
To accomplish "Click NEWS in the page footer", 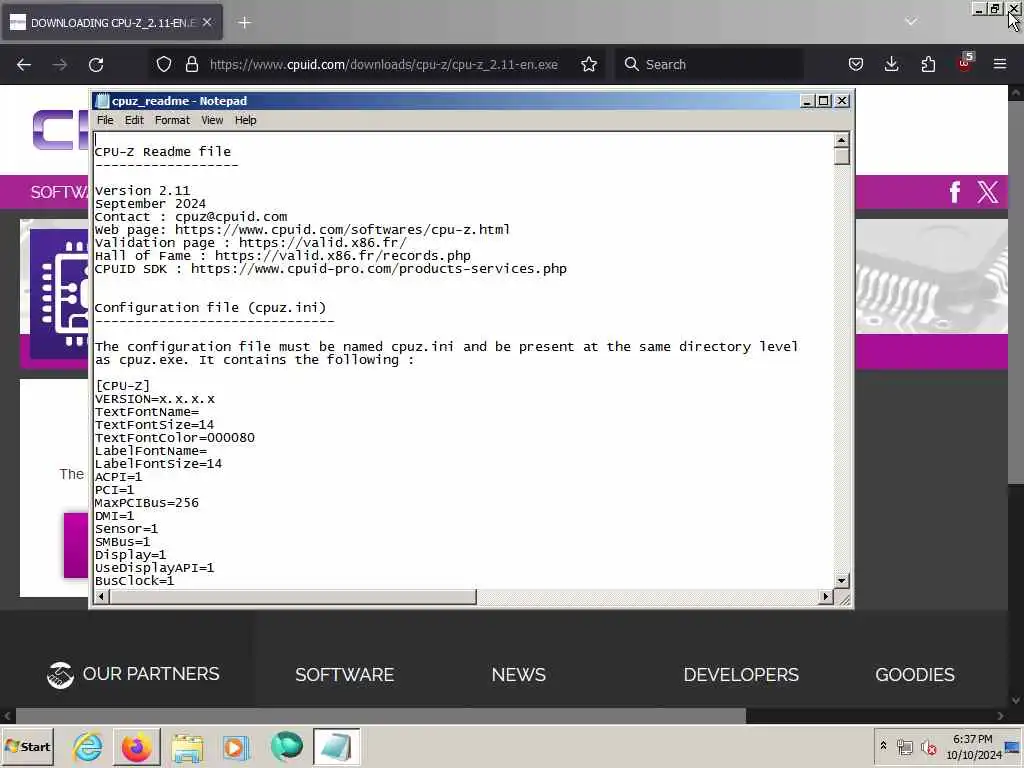I will tap(519, 675).
